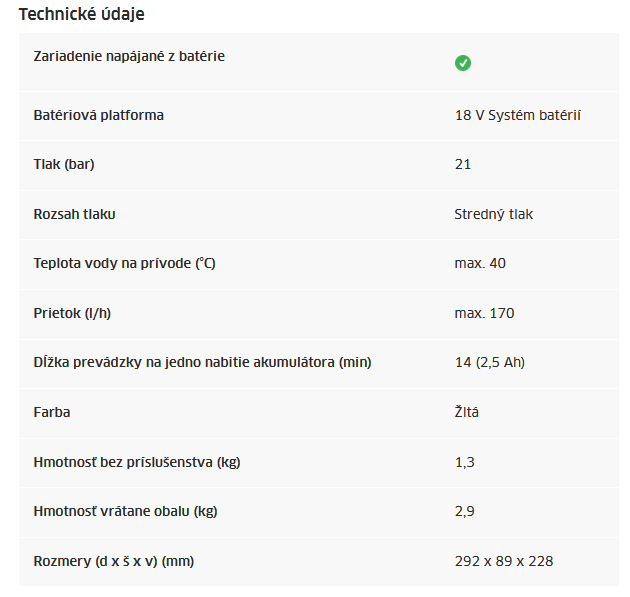The width and height of the screenshot is (630, 597).
Task: Click the Stredný tlak value
Action: [x=493, y=214]
